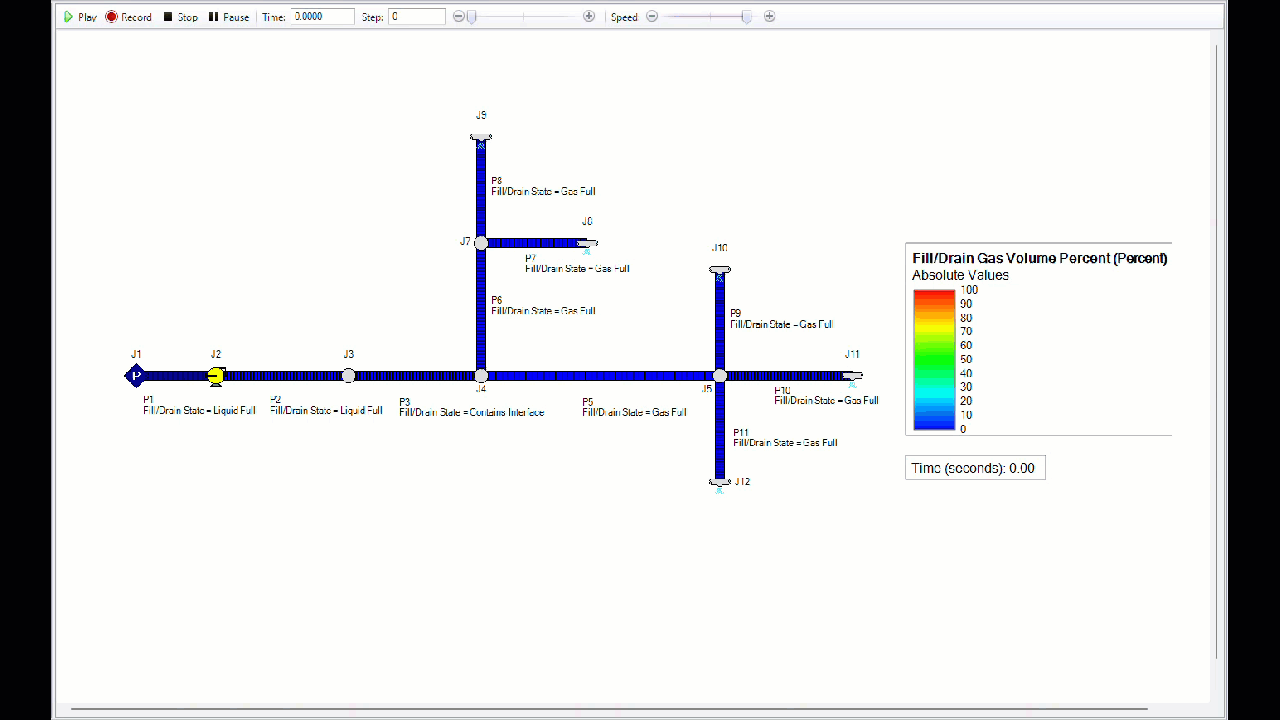This screenshot has height=720, width=1280.
Task: Click the Speed slider thumb
Action: [x=746, y=16]
